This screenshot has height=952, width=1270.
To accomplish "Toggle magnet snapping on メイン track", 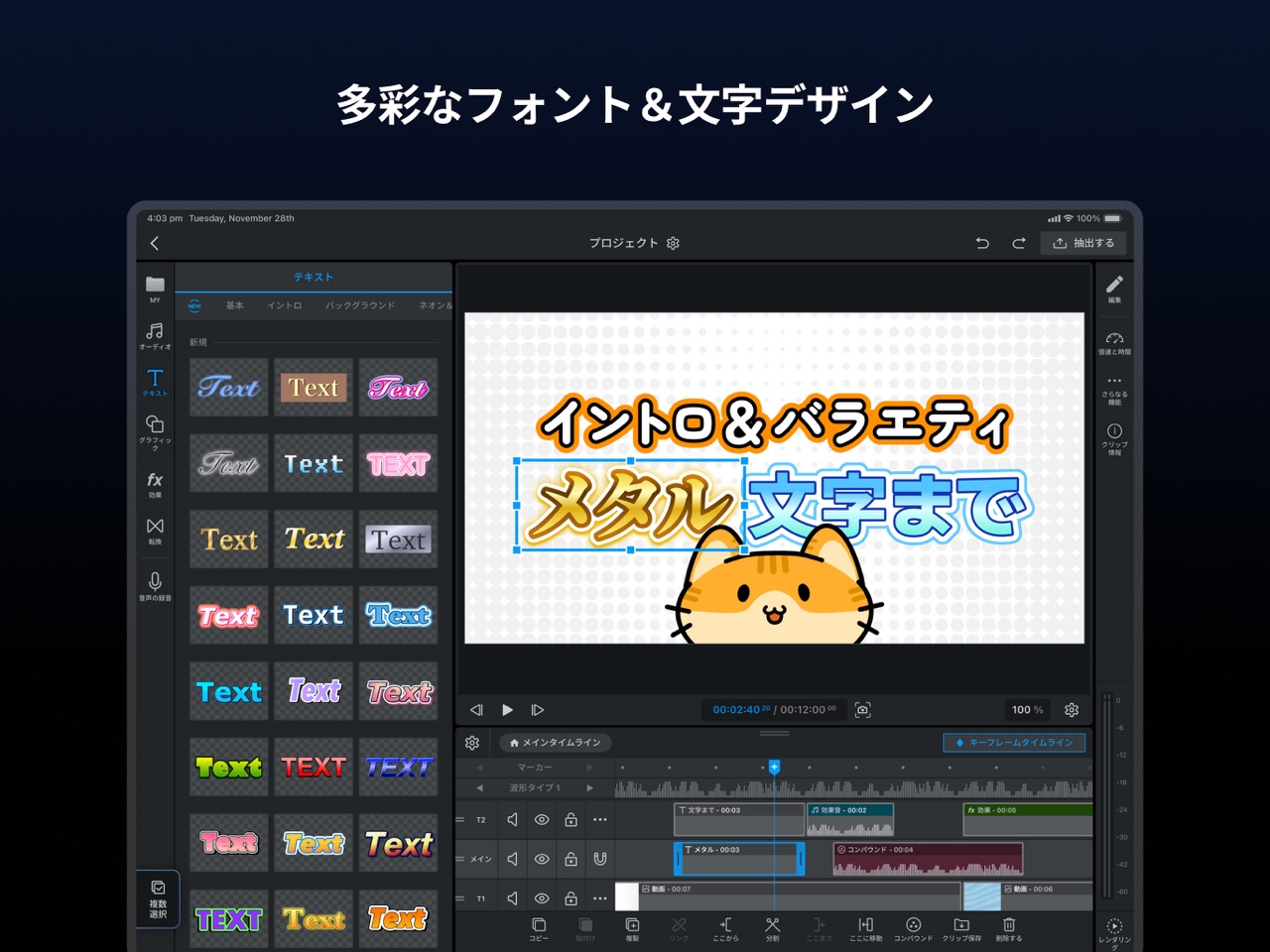I will pyautogui.click(x=600, y=859).
